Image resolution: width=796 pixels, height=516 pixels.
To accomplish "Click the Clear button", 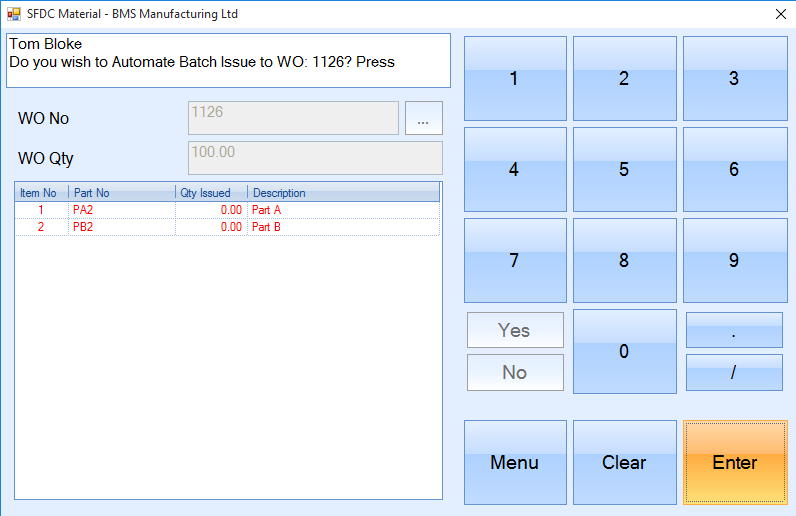I will point(625,462).
